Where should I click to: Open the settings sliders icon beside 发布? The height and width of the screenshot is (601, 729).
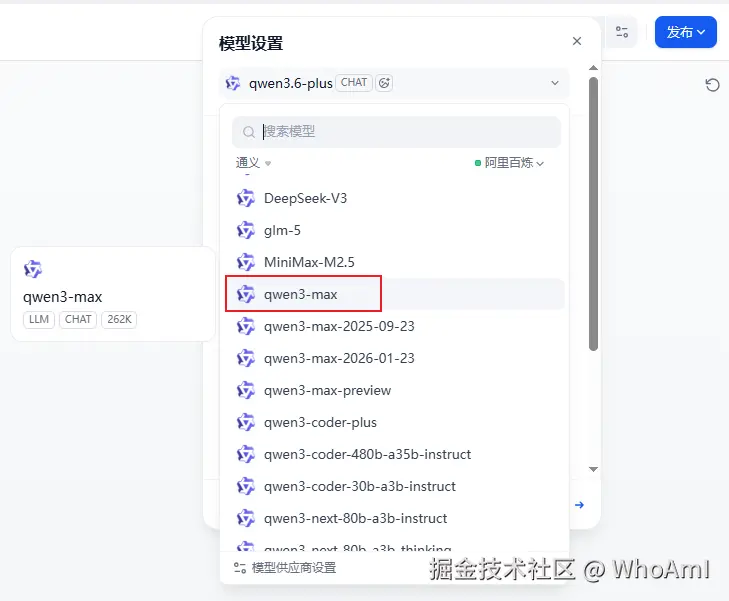point(622,32)
